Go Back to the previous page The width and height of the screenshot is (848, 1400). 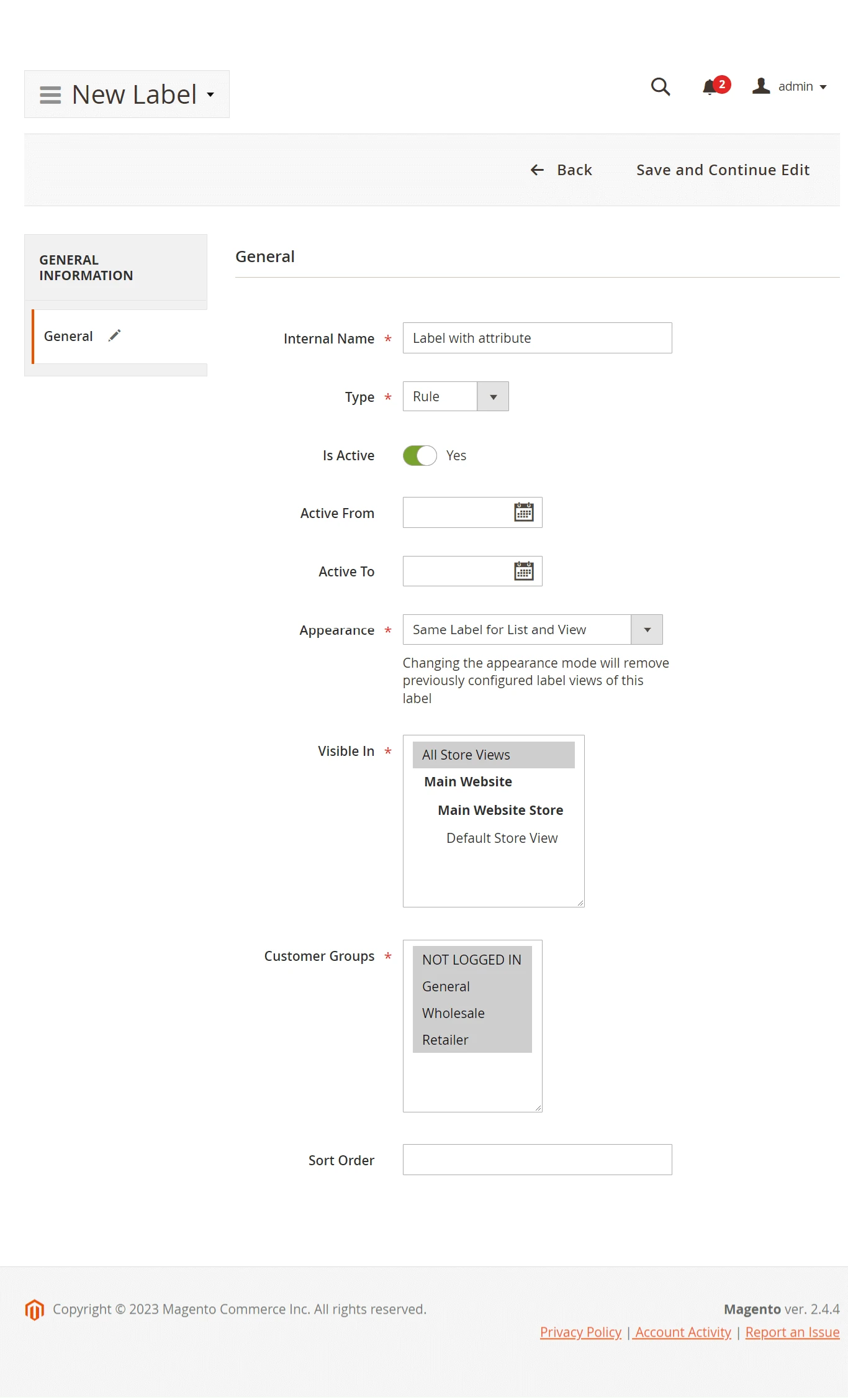(562, 170)
